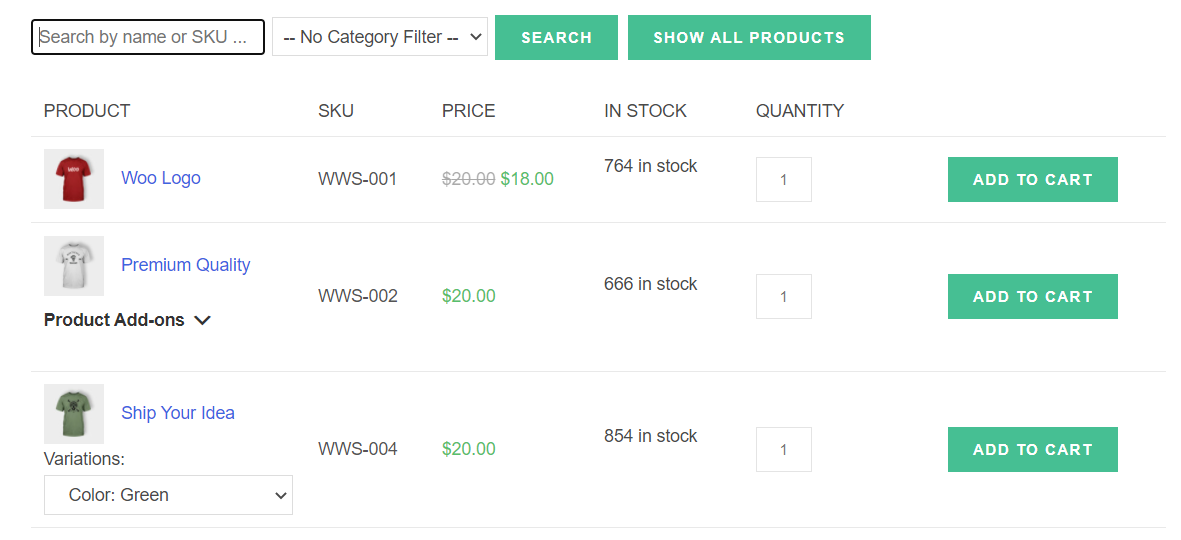
Task: Click the green Ship Your Idea thumbnail
Action: [x=74, y=414]
